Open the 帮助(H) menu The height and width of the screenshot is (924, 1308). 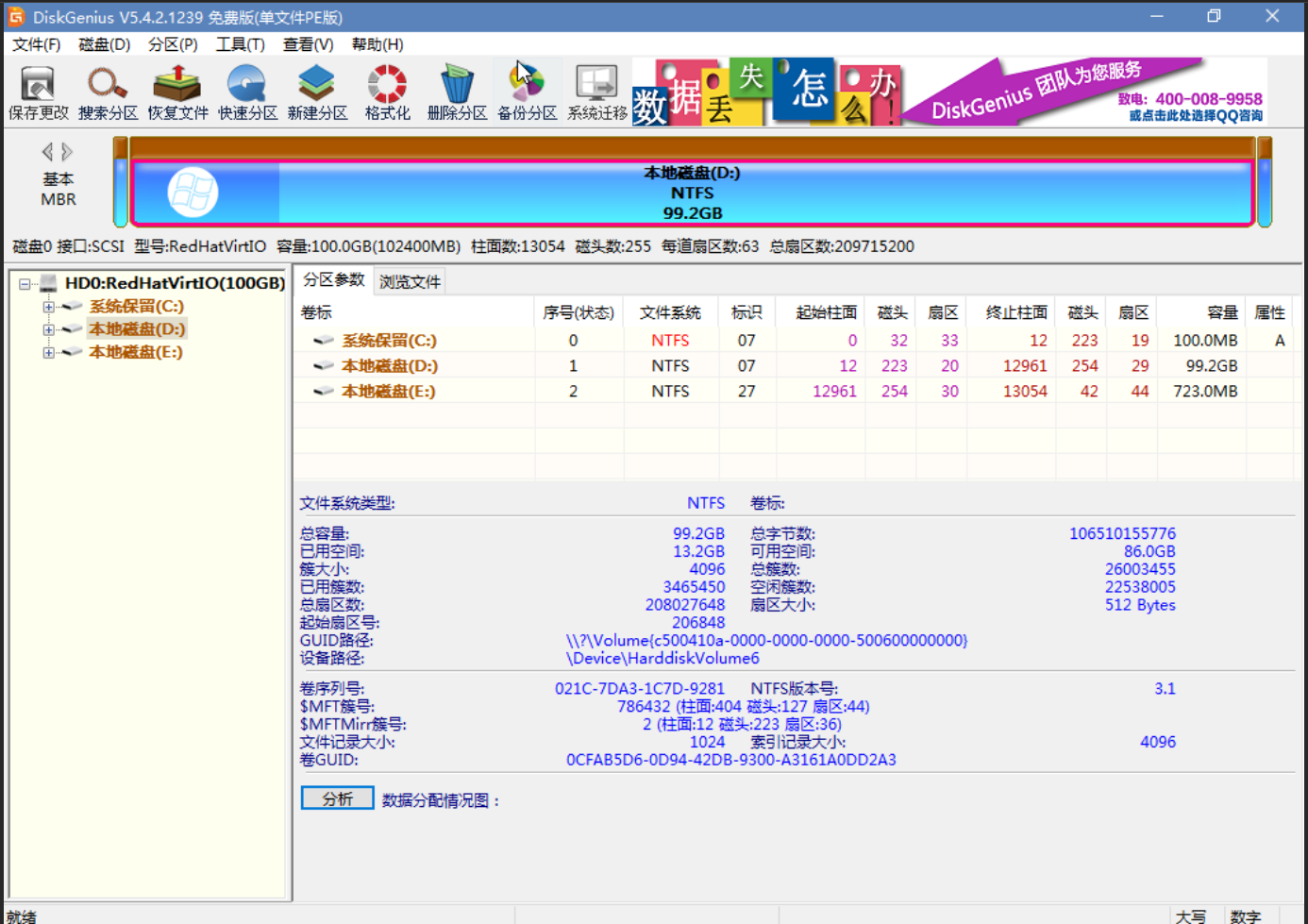[x=377, y=44]
